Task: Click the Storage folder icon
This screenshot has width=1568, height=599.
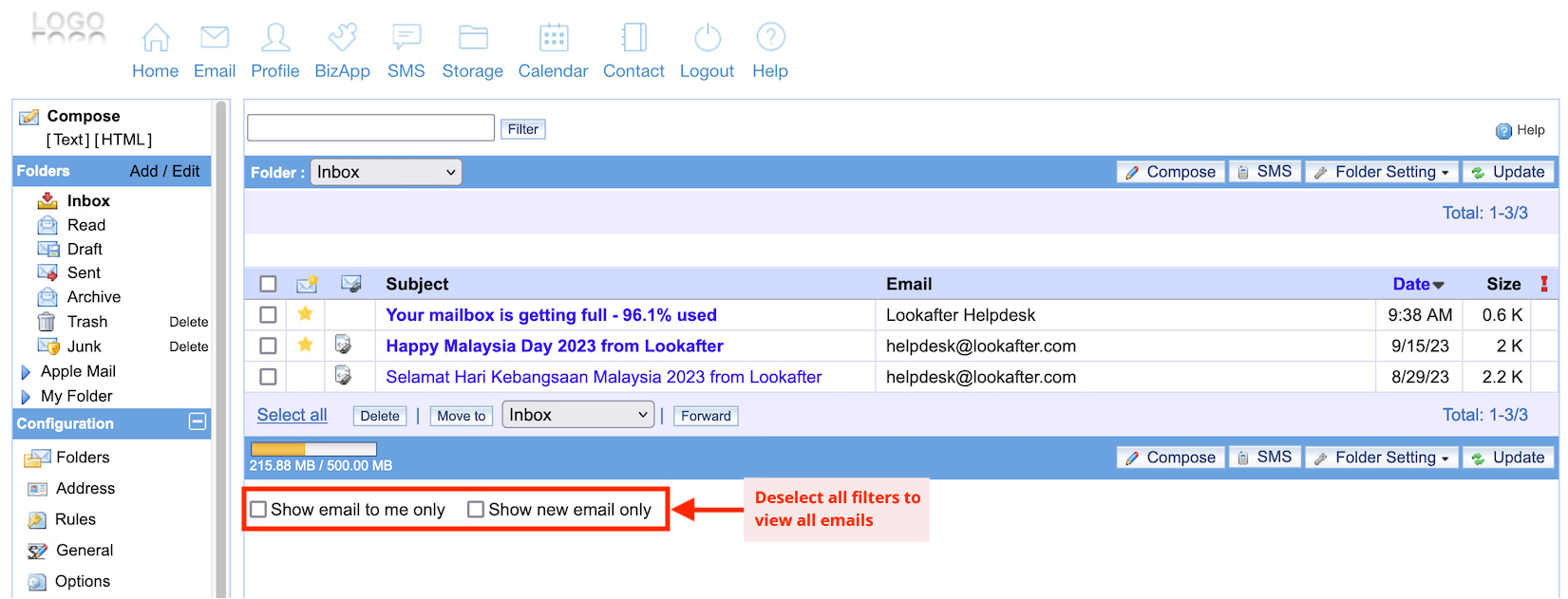Action: [x=472, y=38]
